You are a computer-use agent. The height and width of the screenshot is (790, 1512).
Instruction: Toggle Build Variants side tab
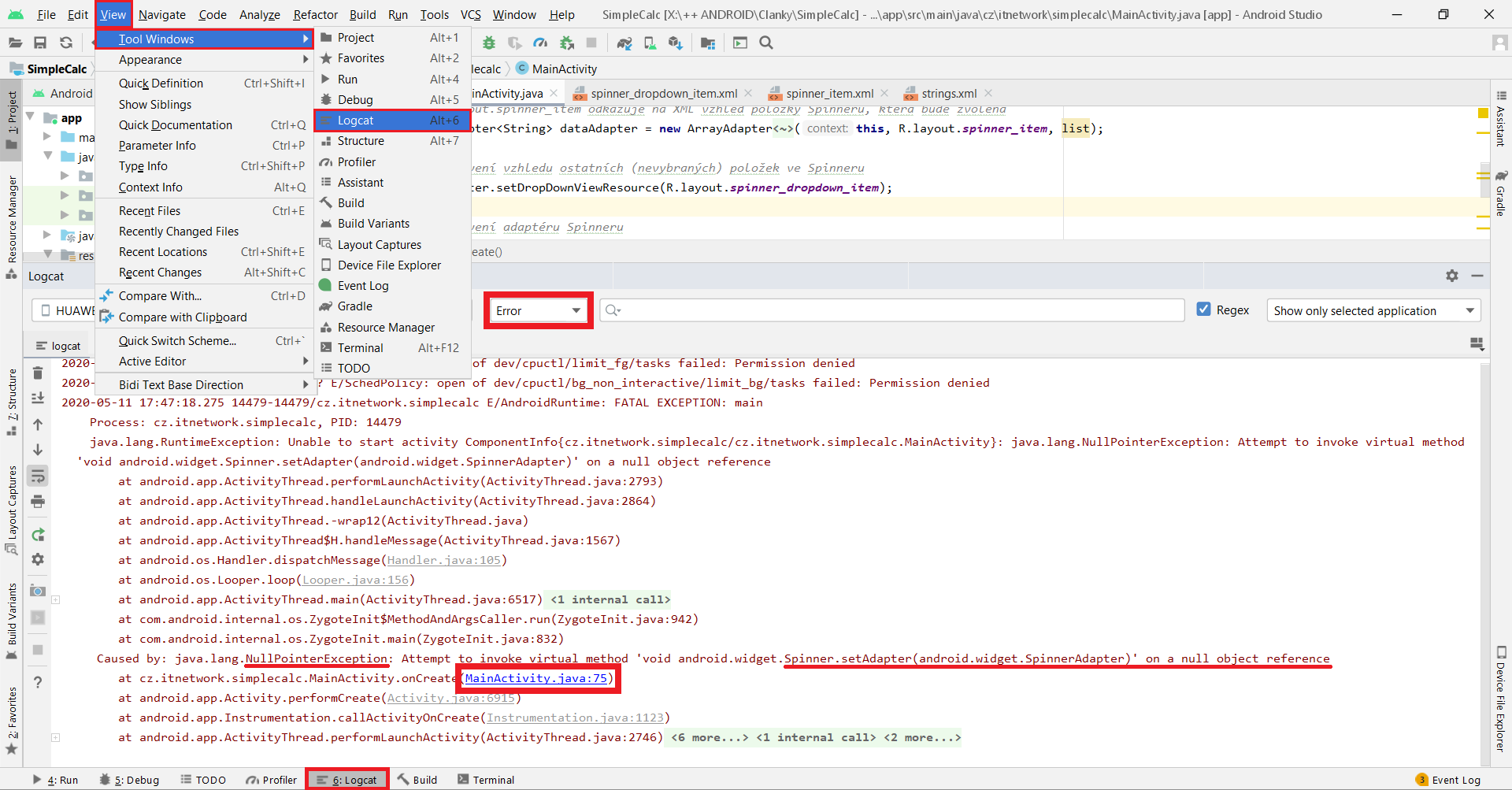coord(12,622)
